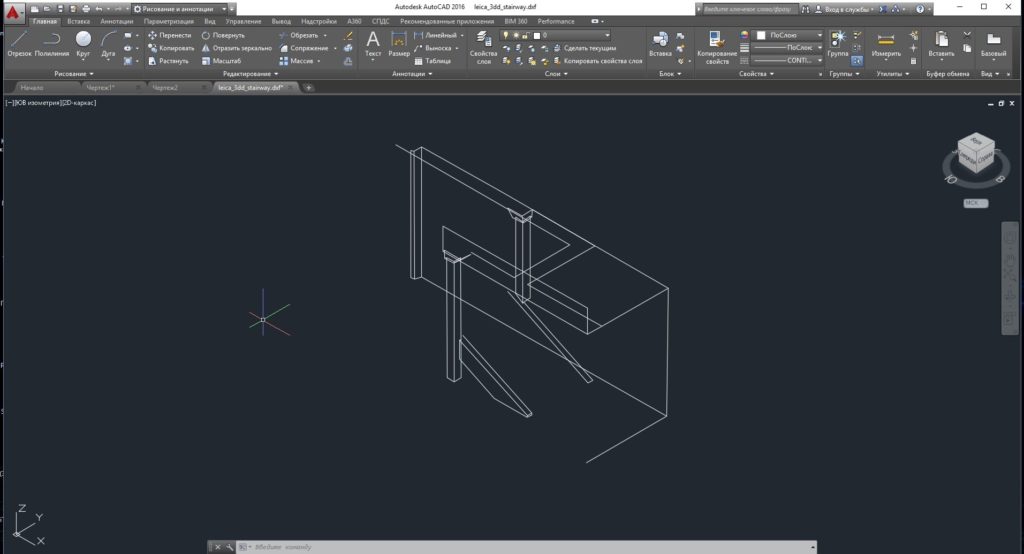Click the Перенести move tool

coord(170,35)
